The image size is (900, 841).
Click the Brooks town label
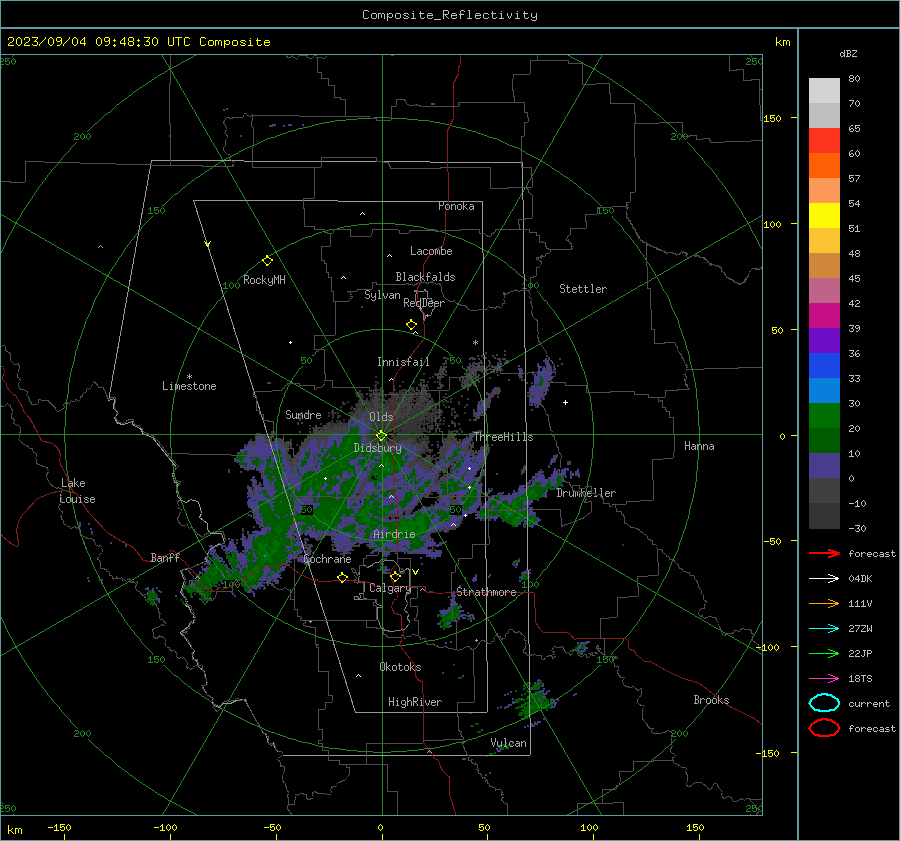click(711, 700)
